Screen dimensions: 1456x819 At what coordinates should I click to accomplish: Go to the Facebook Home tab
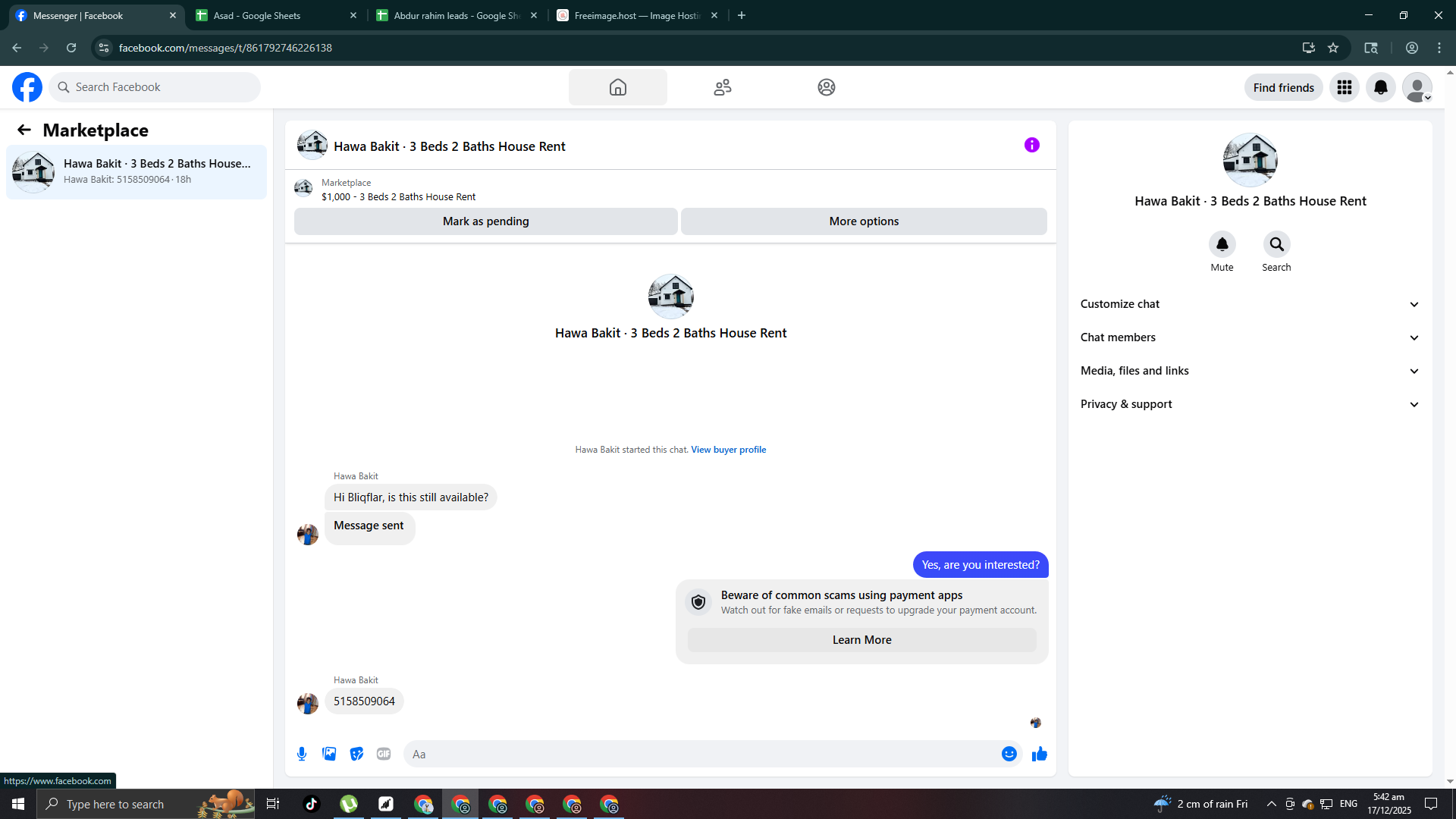coord(617,87)
